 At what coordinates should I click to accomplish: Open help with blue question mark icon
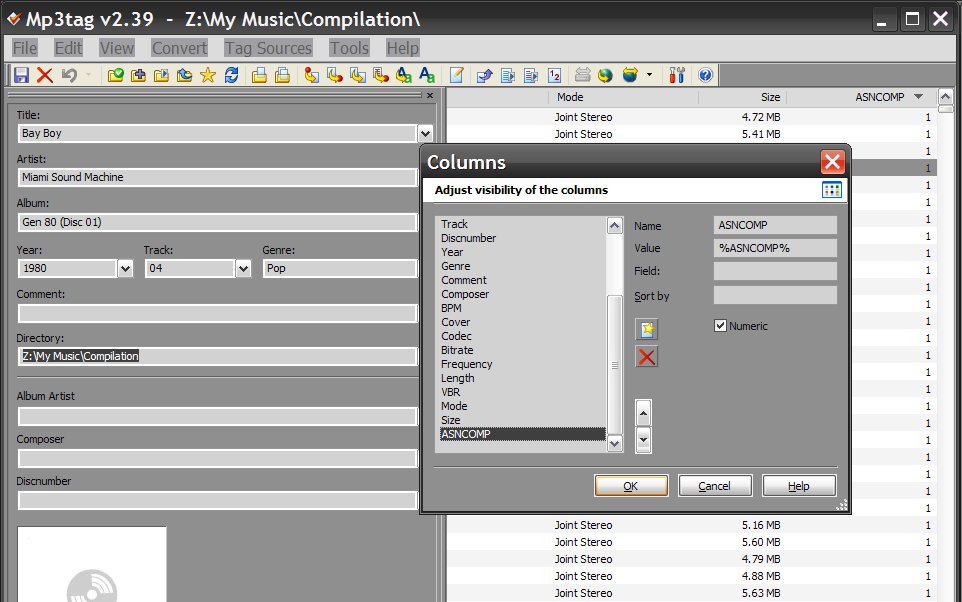tap(706, 75)
